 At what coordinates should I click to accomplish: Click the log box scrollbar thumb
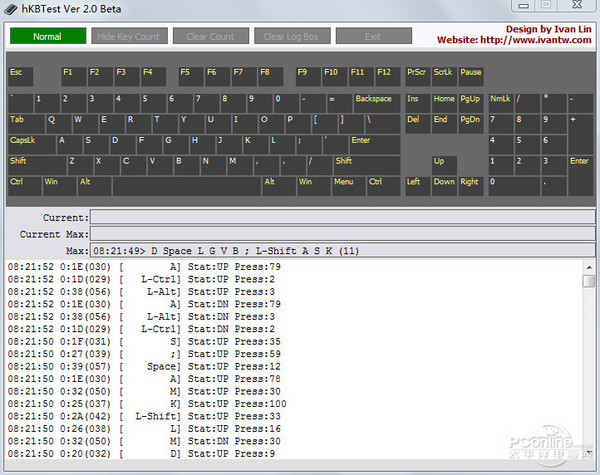589,281
